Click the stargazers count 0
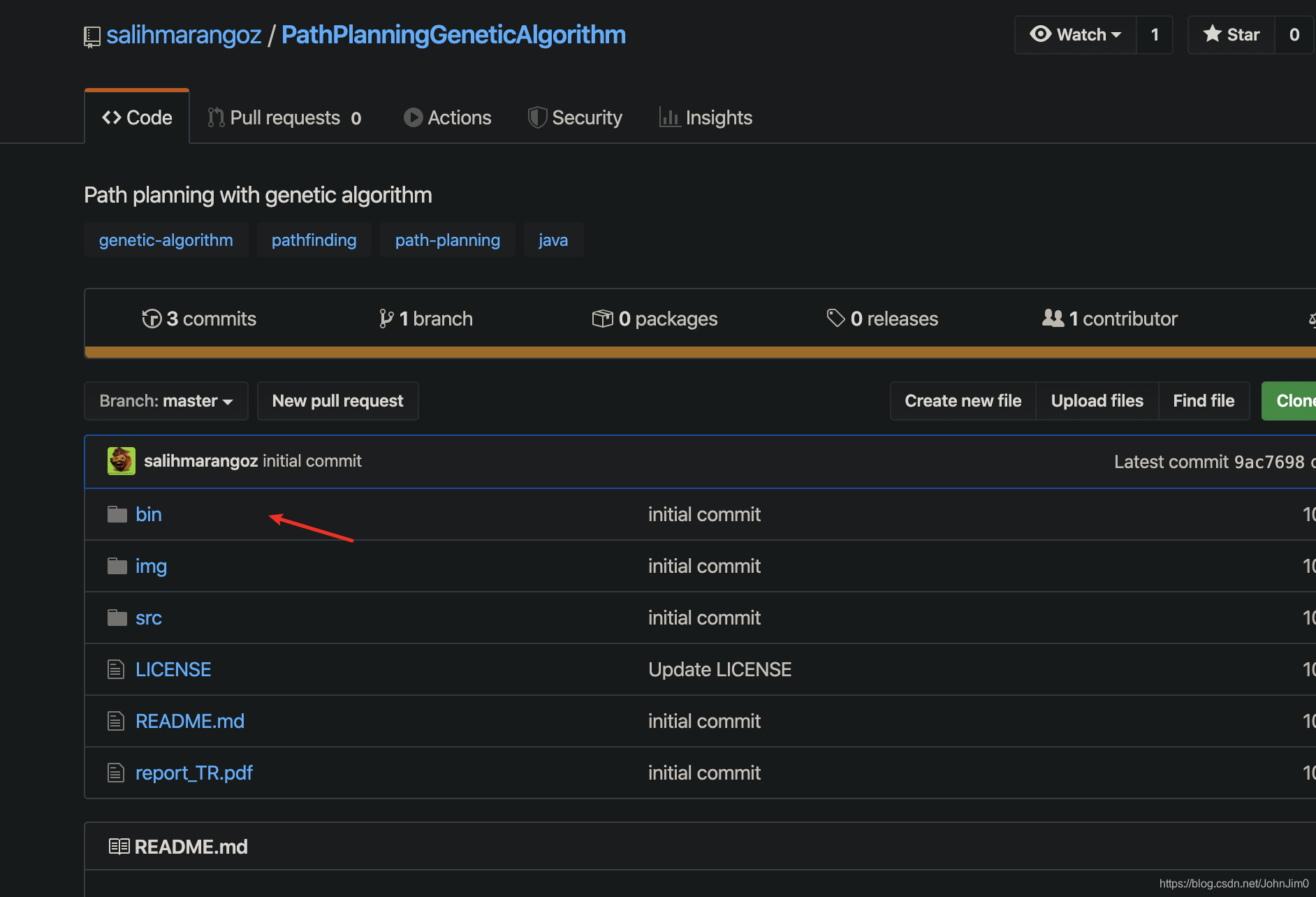1316x897 pixels. pyautogui.click(x=1294, y=34)
